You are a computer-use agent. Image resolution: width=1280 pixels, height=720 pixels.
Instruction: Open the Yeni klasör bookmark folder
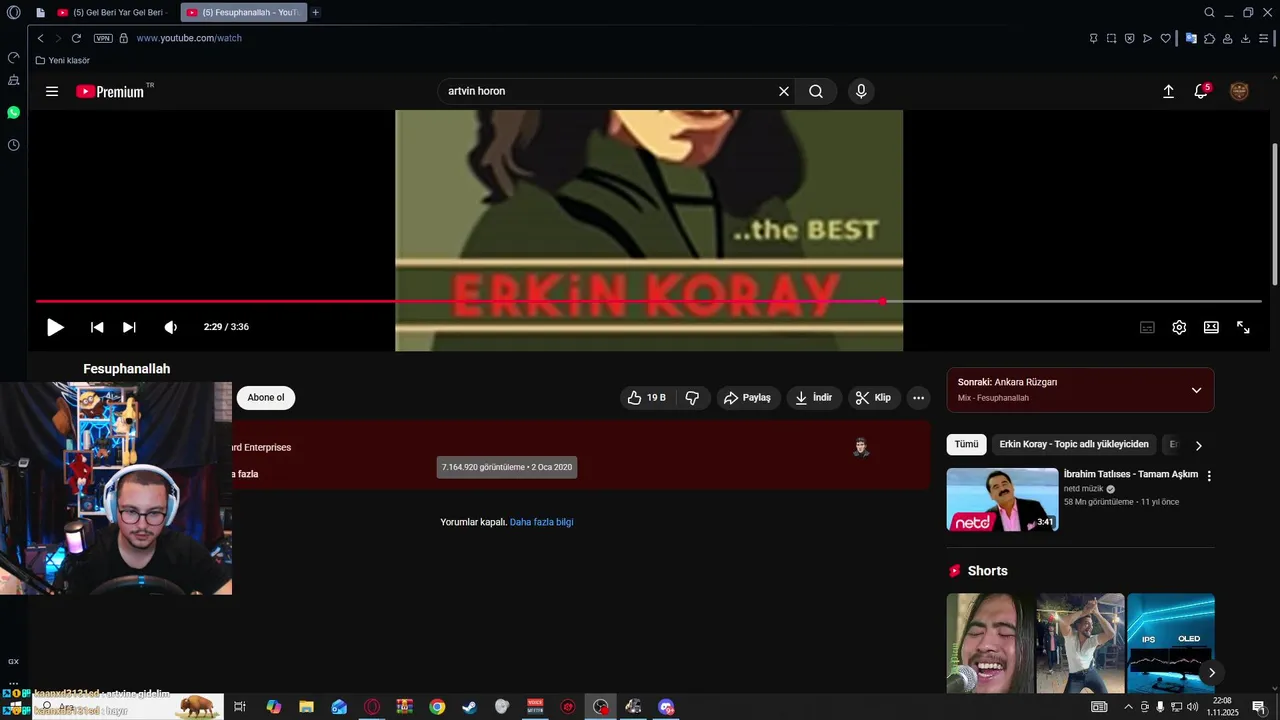(x=63, y=60)
